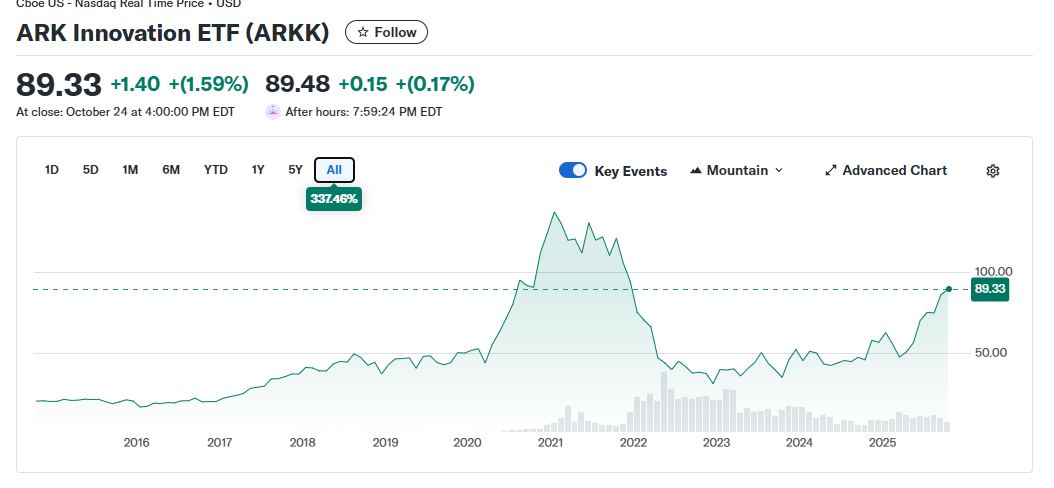This screenshot has width=1054, height=488.
Task: Follow the ARK Innovation ETF
Action: point(387,32)
